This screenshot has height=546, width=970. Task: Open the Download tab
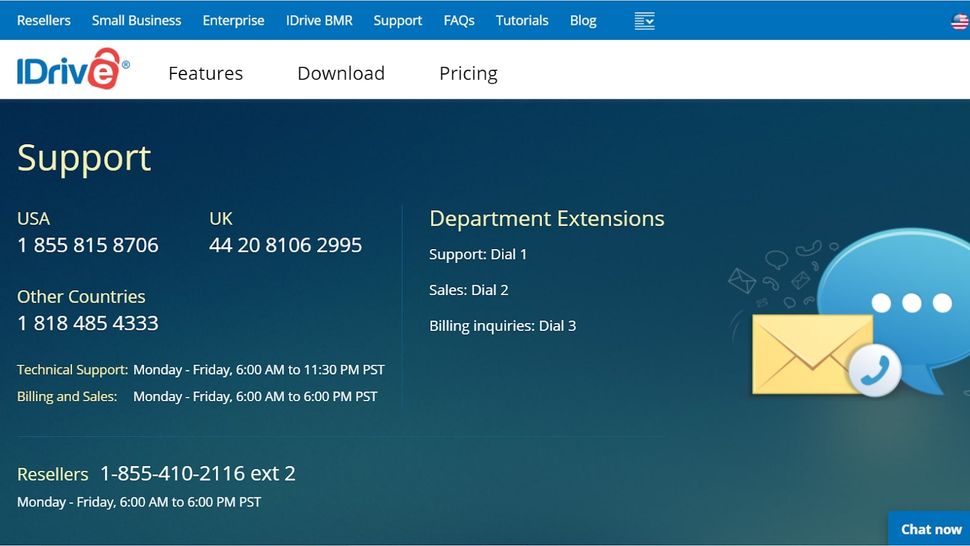[x=341, y=74]
